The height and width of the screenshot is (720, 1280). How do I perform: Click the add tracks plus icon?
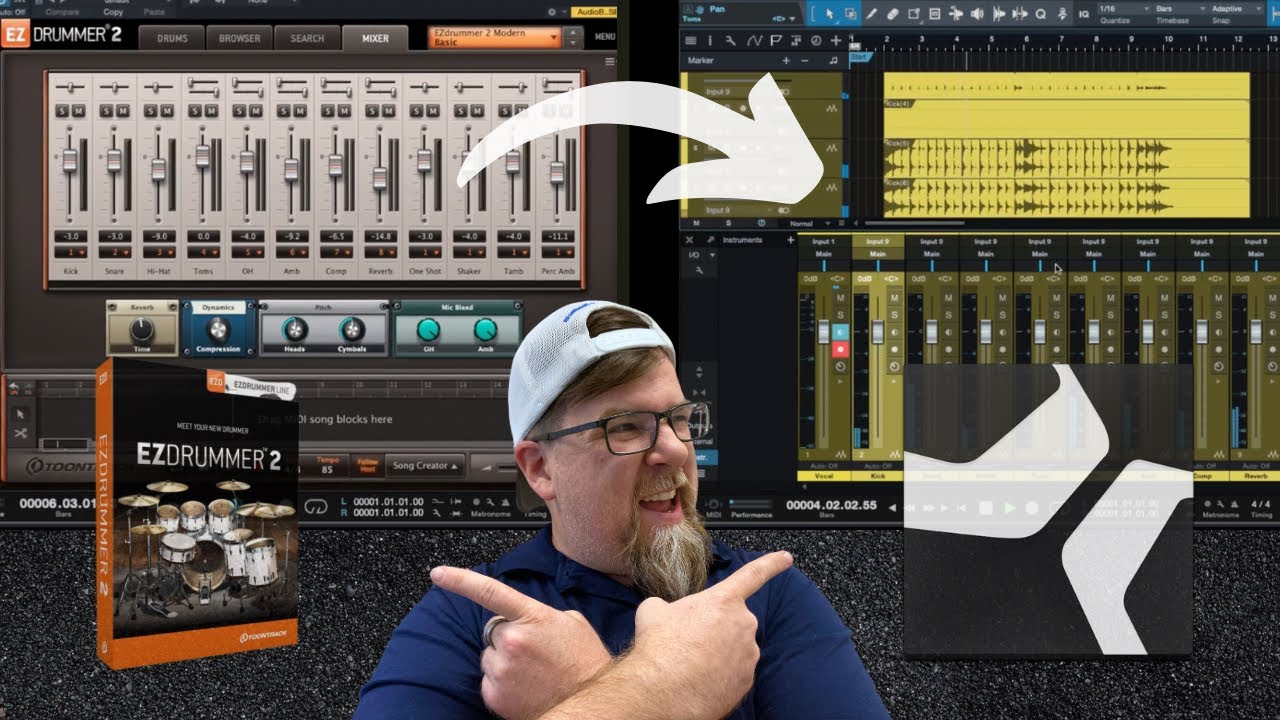coord(836,41)
